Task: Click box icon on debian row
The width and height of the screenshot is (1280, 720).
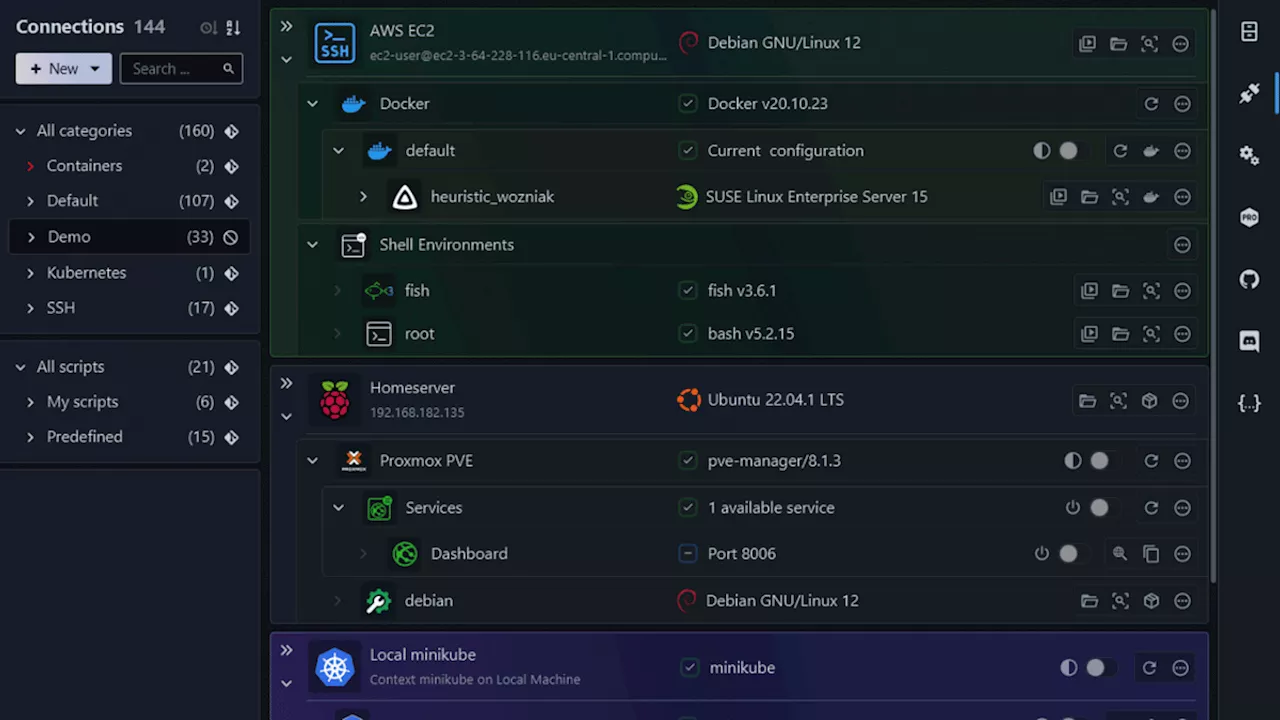Action: (x=1151, y=601)
